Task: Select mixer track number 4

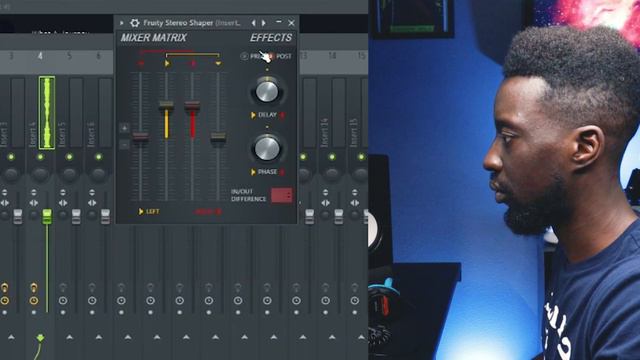Action: 40,56
